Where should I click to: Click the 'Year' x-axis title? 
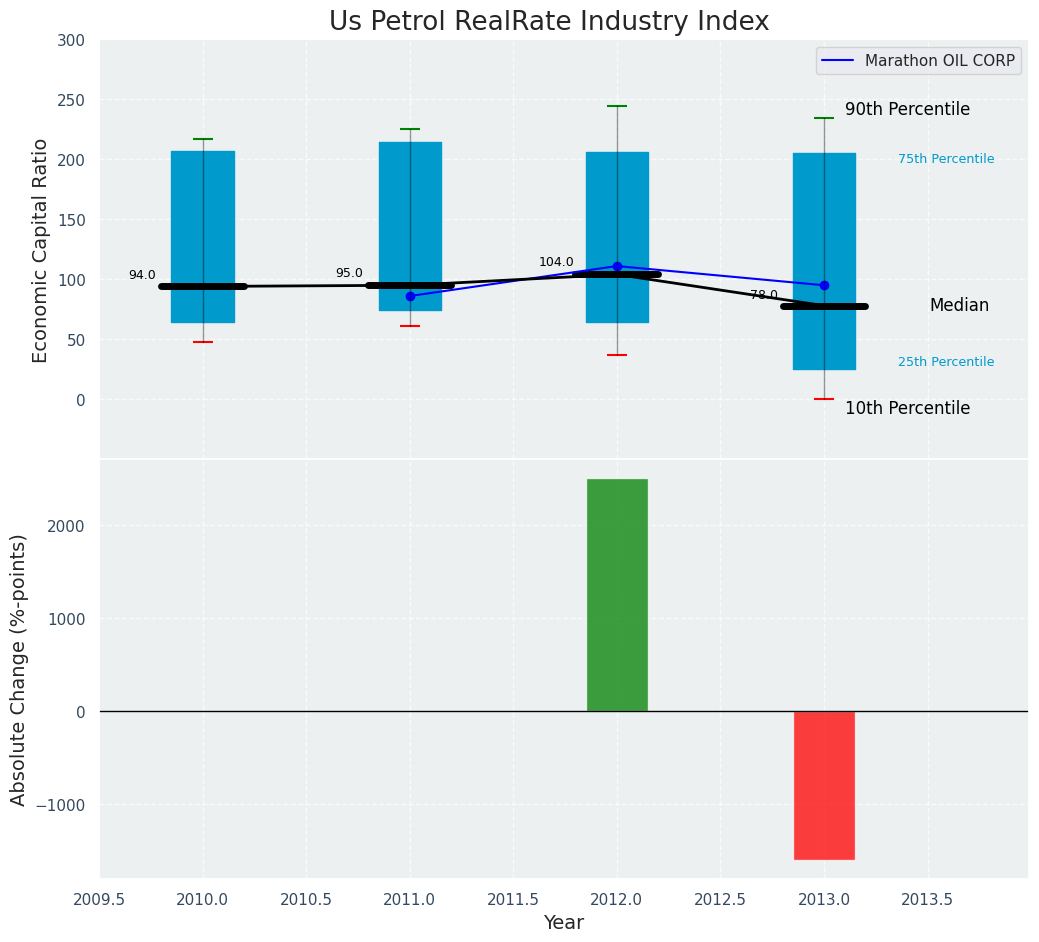pyautogui.click(x=563, y=923)
